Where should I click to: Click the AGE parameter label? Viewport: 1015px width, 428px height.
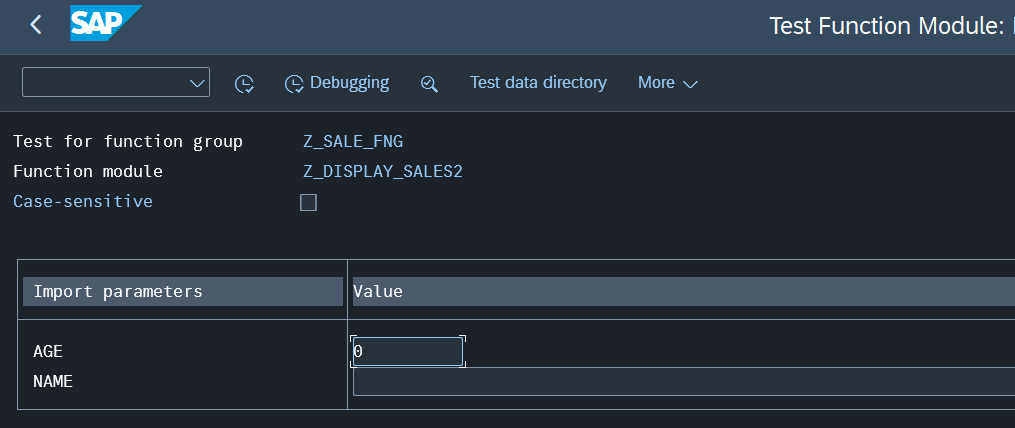48,352
